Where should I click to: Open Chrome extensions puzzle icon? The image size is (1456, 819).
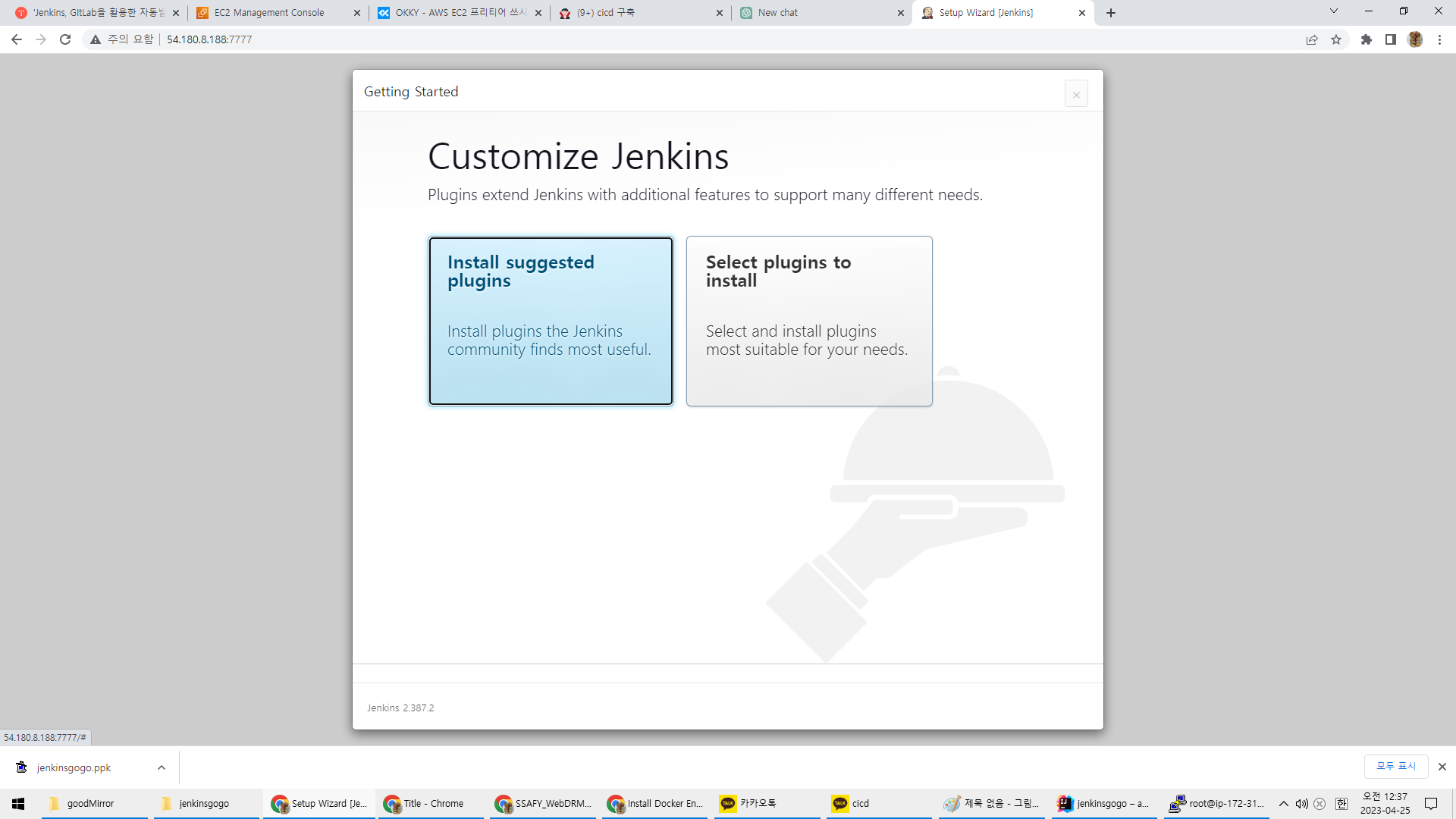point(1367,39)
